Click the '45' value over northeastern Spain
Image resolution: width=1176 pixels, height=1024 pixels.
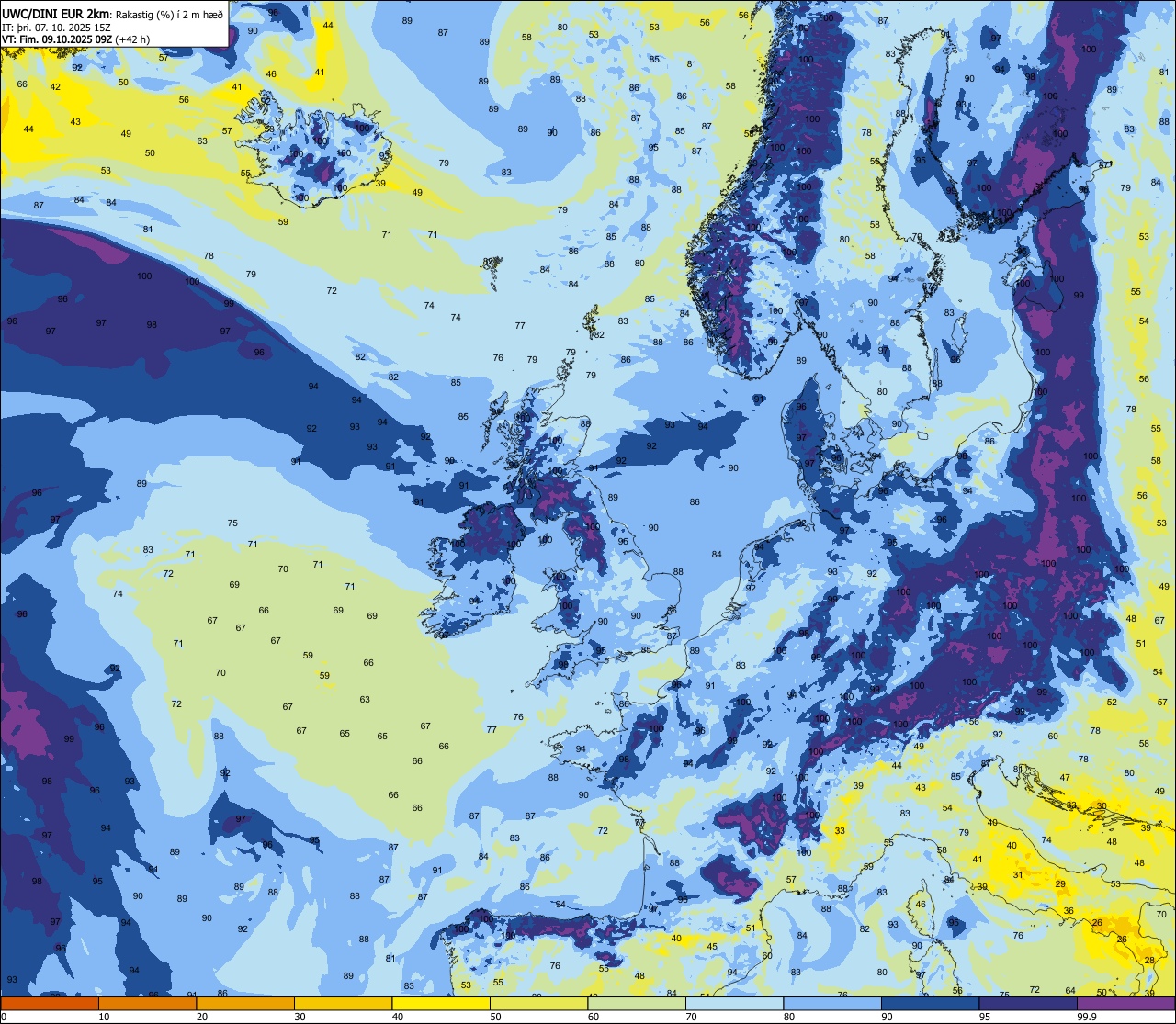pos(712,947)
